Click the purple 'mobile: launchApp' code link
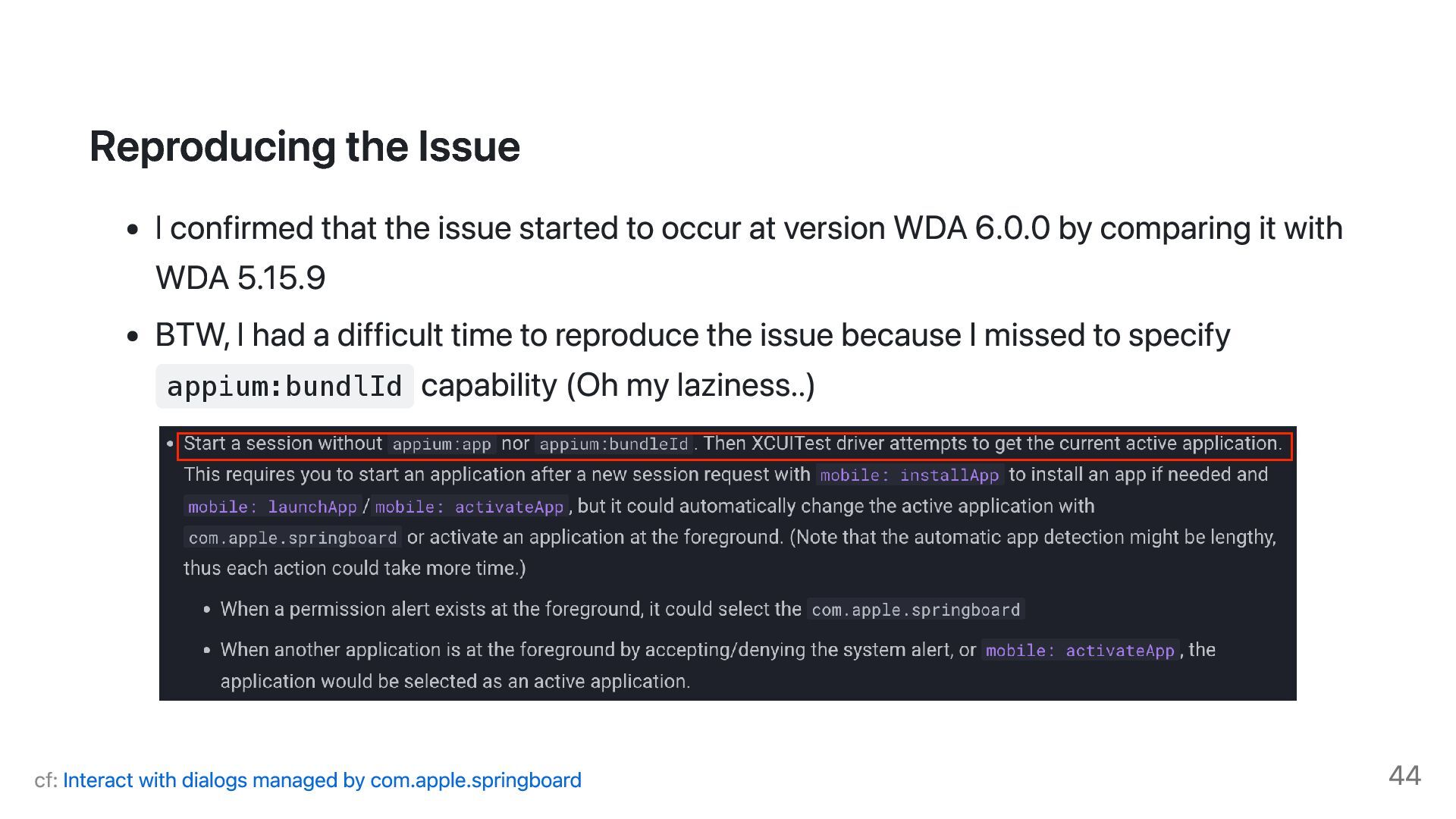Screen dimensions: 1456x819 click(x=271, y=507)
